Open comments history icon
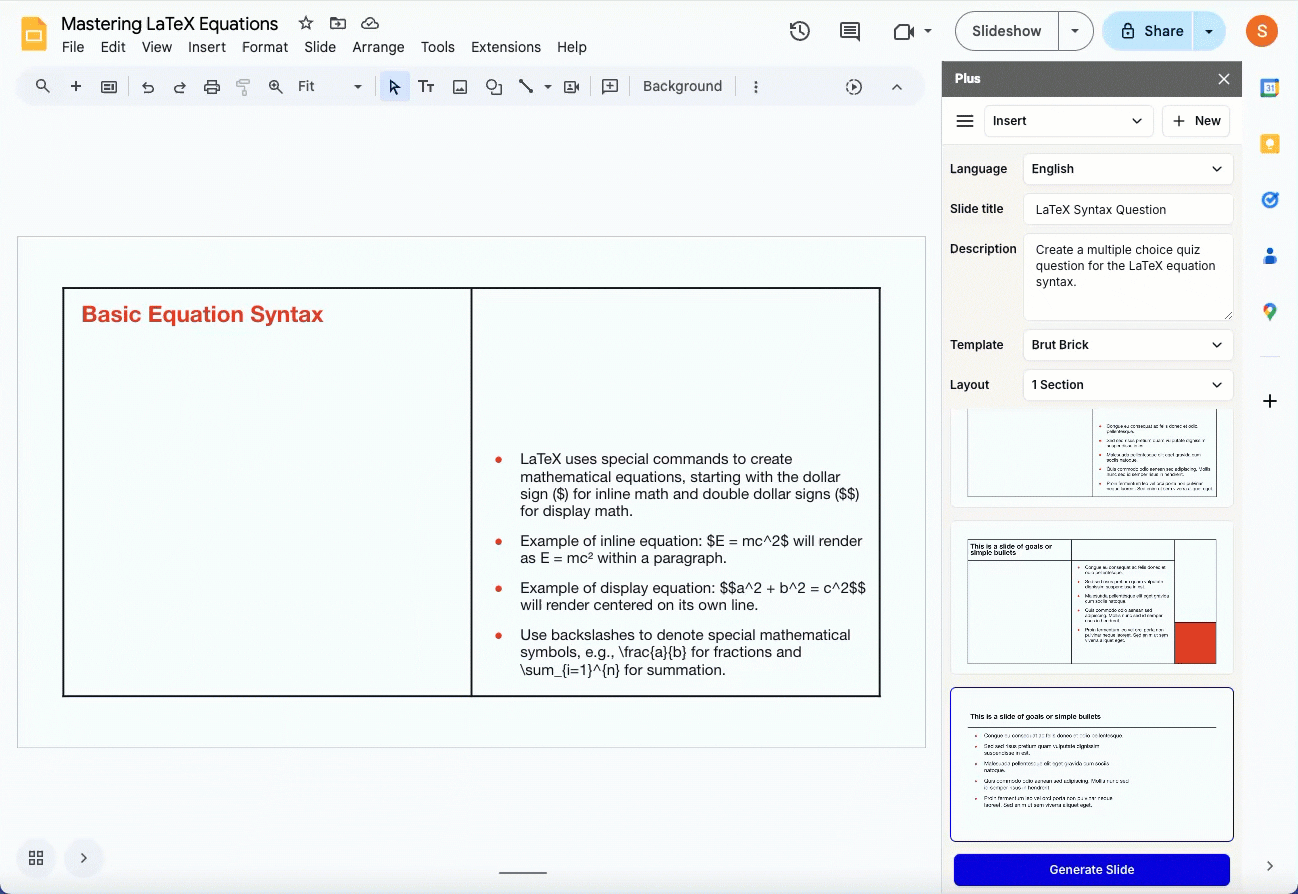Viewport: 1298px width, 894px height. (850, 31)
